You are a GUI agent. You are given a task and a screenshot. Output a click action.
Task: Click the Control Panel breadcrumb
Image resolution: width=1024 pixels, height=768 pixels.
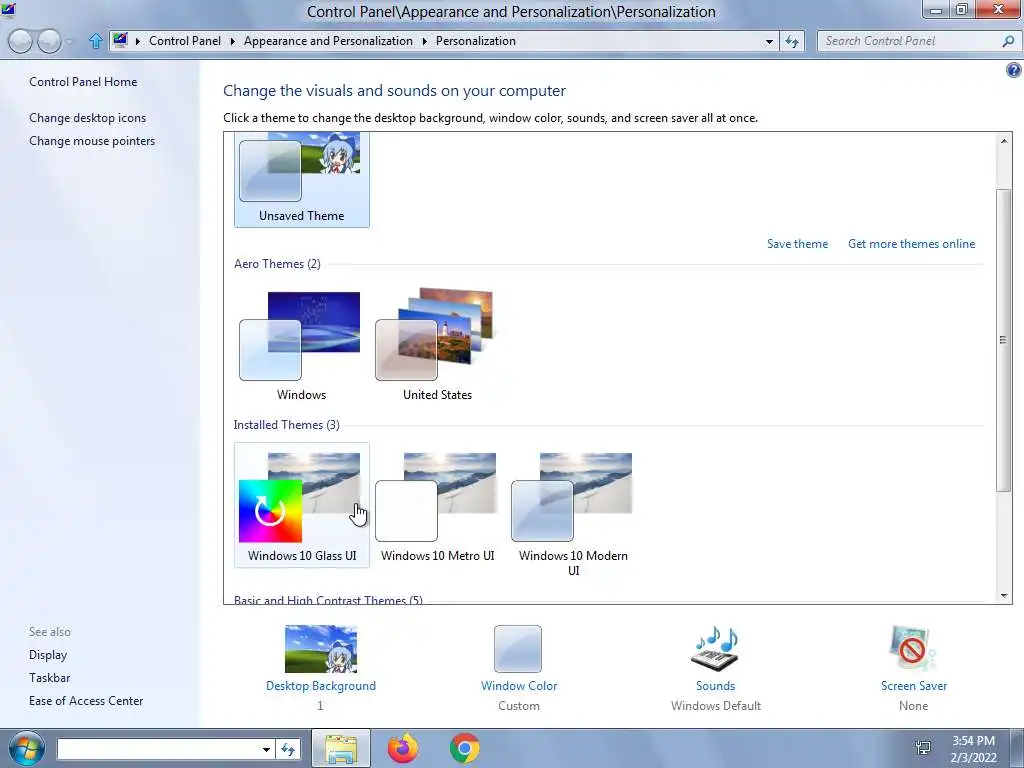click(185, 40)
